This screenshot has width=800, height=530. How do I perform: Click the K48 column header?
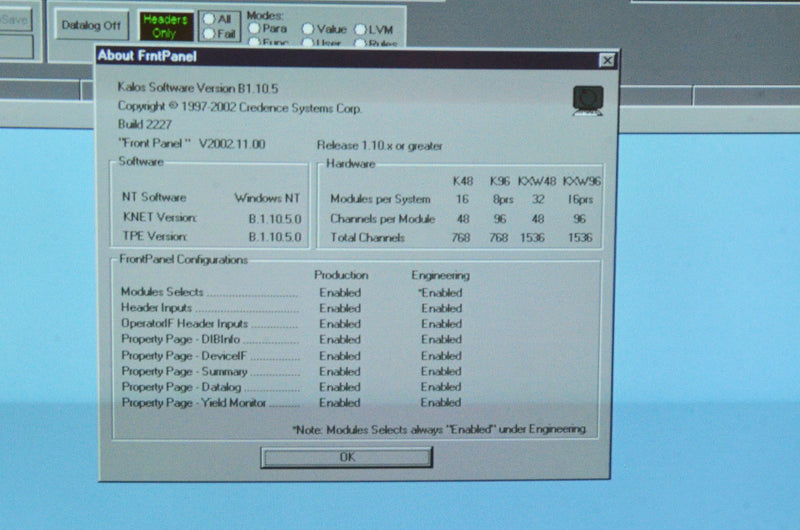pos(463,181)
